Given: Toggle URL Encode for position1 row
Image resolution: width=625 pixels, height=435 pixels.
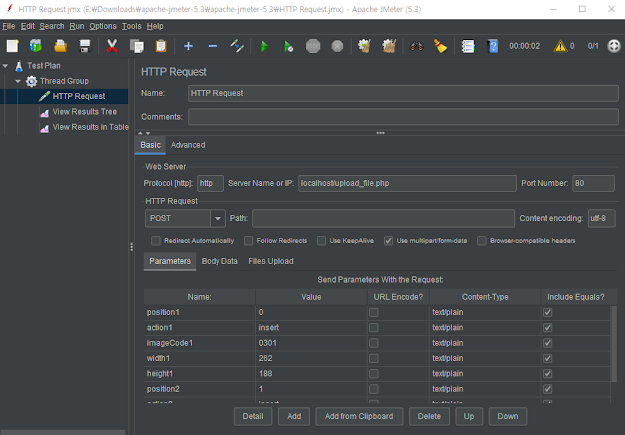Looking at the screenshot, I should click(x=373, y=312).
